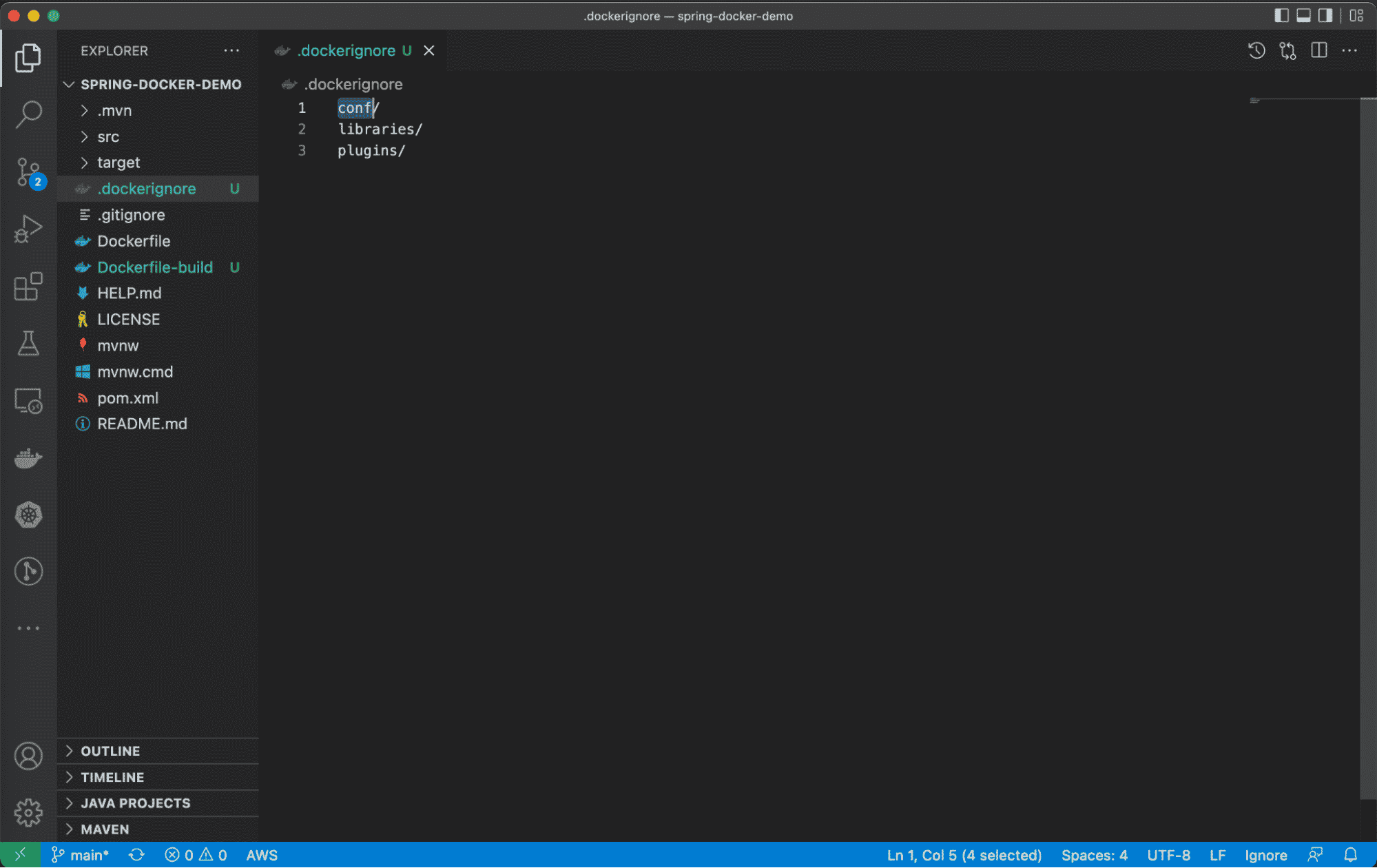Split the editor using the toolbar icon
The width and height of the screenshot is (1377, 868).
tap(1319, 50)
